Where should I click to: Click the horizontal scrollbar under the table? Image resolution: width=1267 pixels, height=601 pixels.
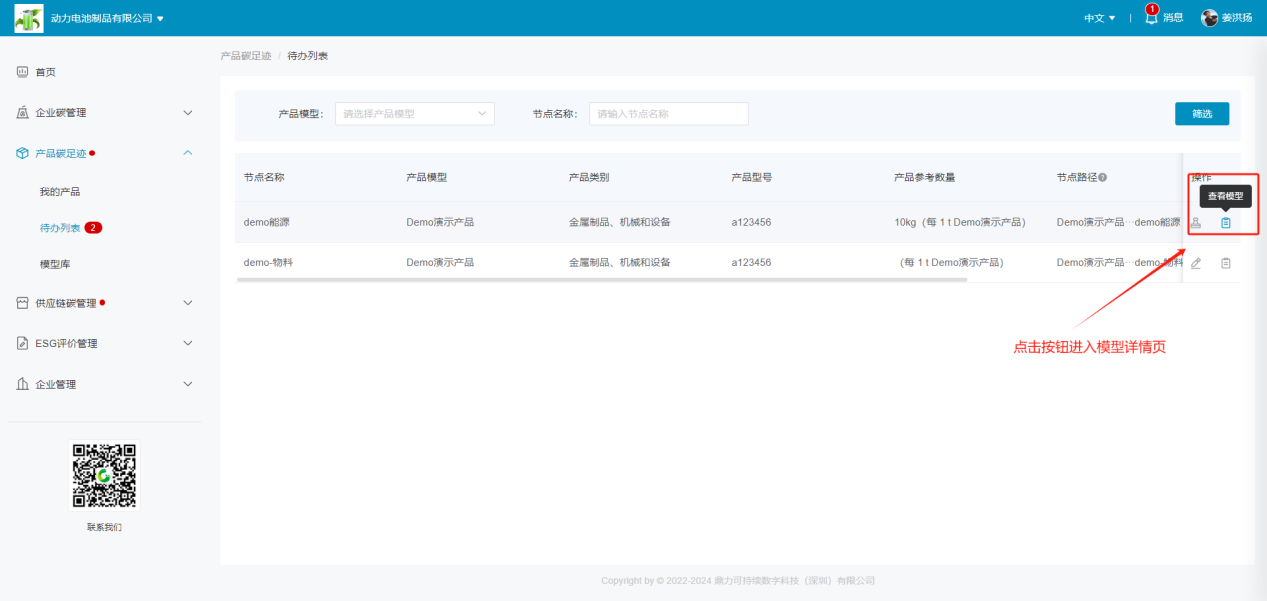601,280
